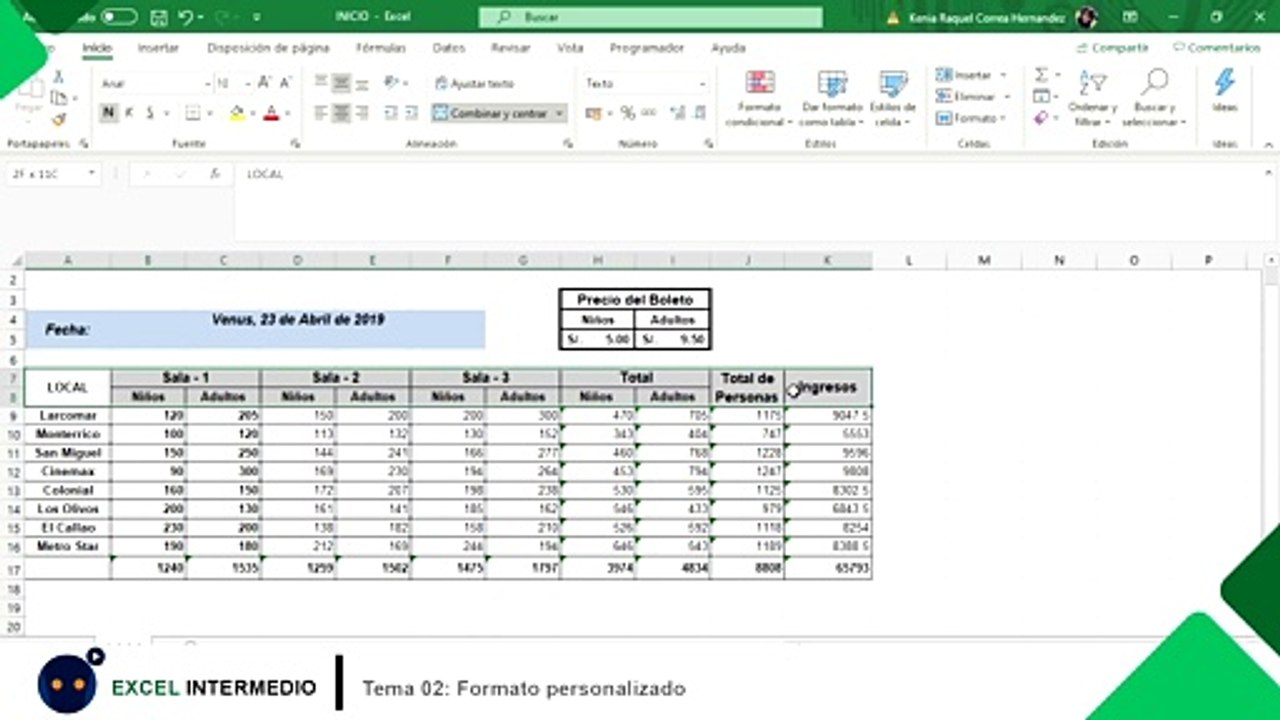Center text horizontally
Image resolution: width=1280 pixels, height=720 pixels.
pos(341,113)
